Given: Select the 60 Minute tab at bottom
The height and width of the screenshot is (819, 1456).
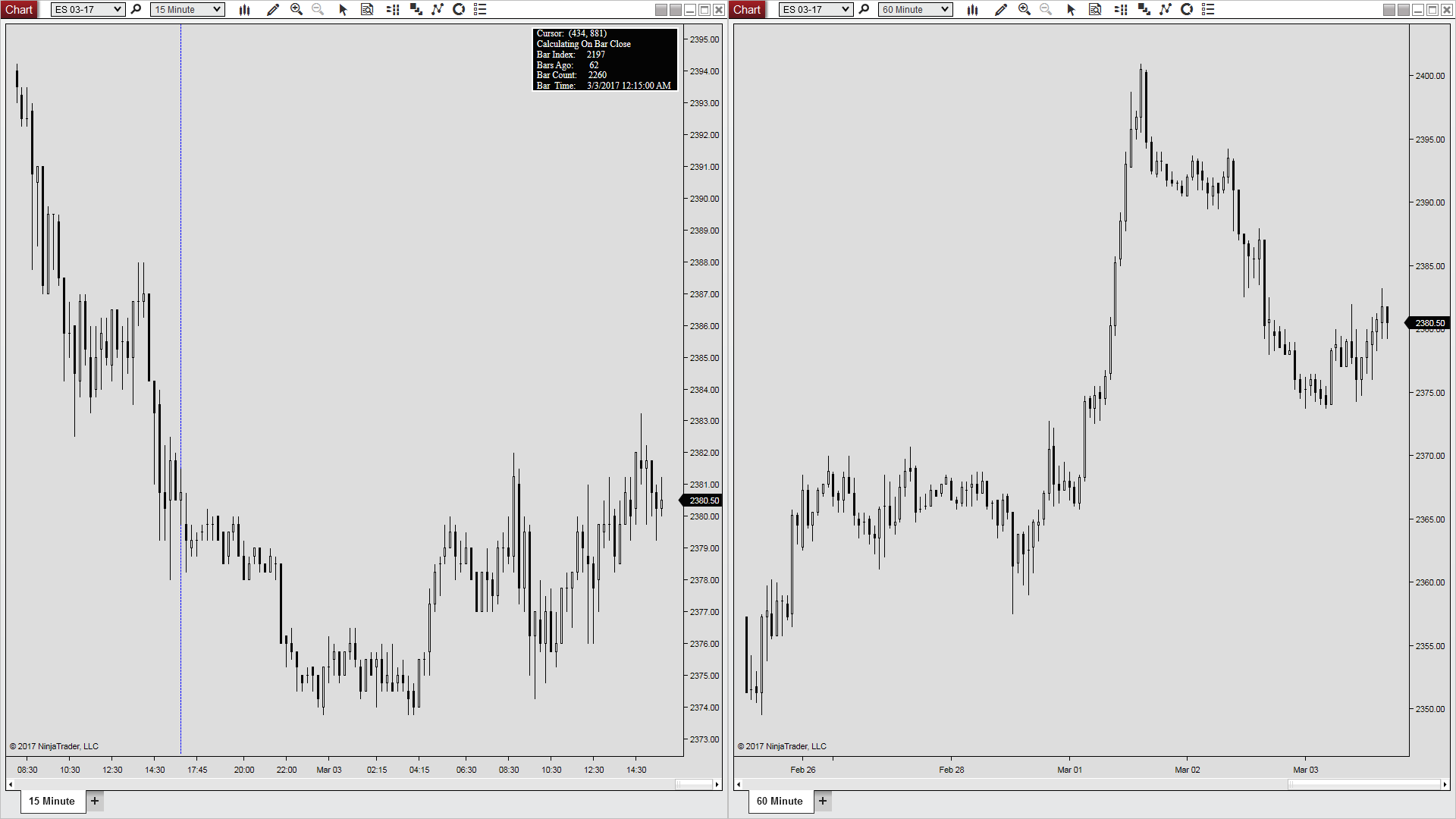Looking at the screenshot, I should tap(780, 801).
